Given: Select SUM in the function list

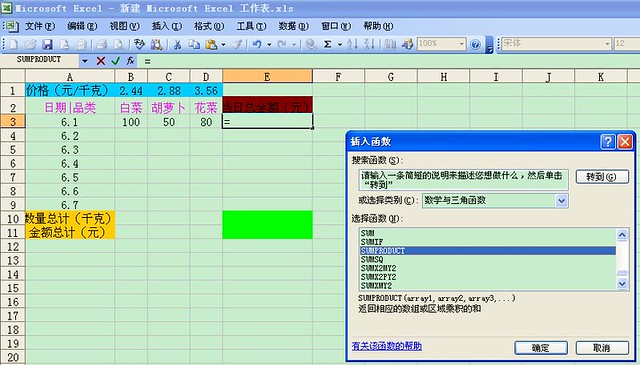Looking at the screenshot, I should point(488,233).
